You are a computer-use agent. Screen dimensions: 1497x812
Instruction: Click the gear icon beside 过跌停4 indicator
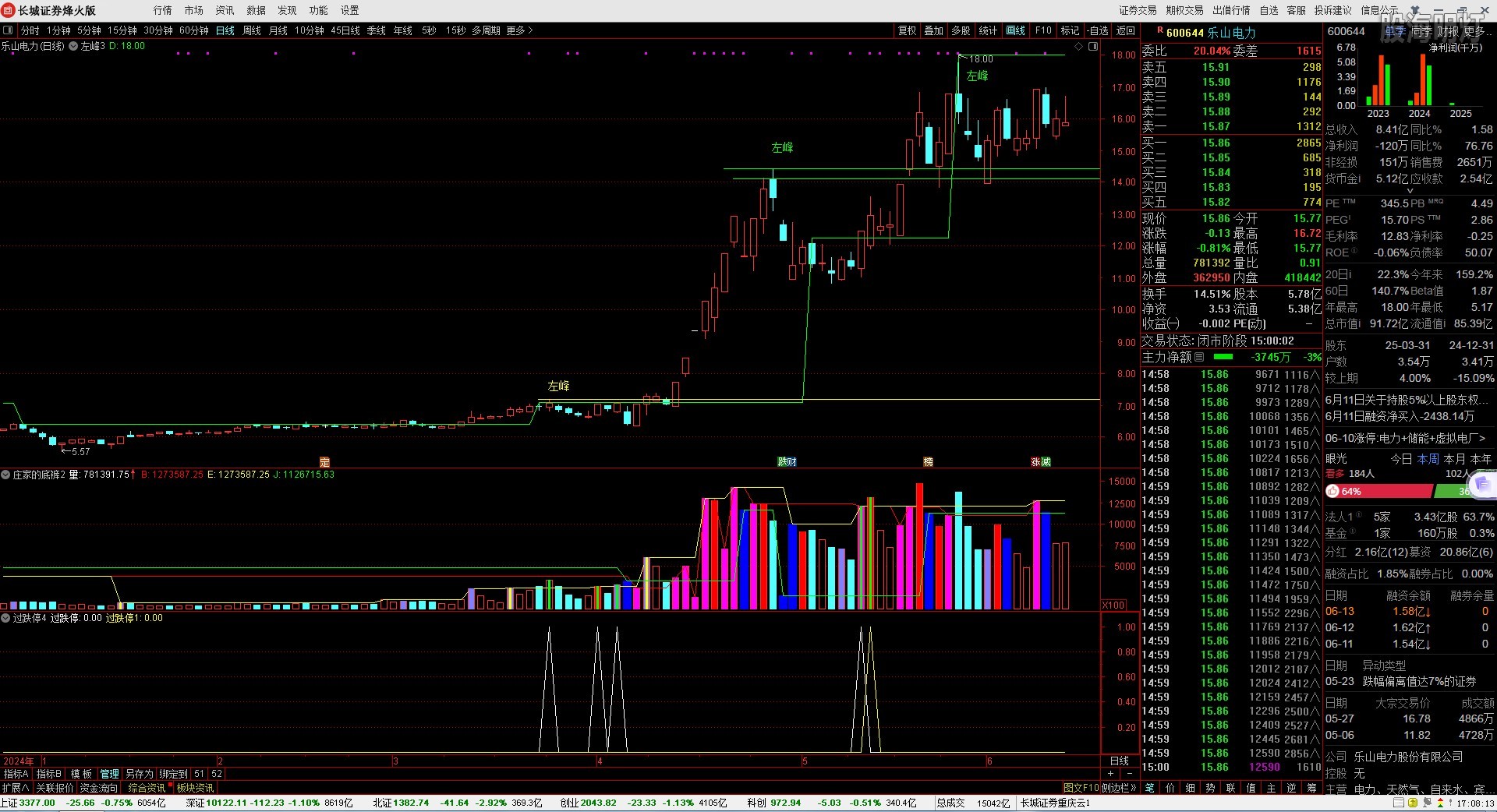pos(5,618)
